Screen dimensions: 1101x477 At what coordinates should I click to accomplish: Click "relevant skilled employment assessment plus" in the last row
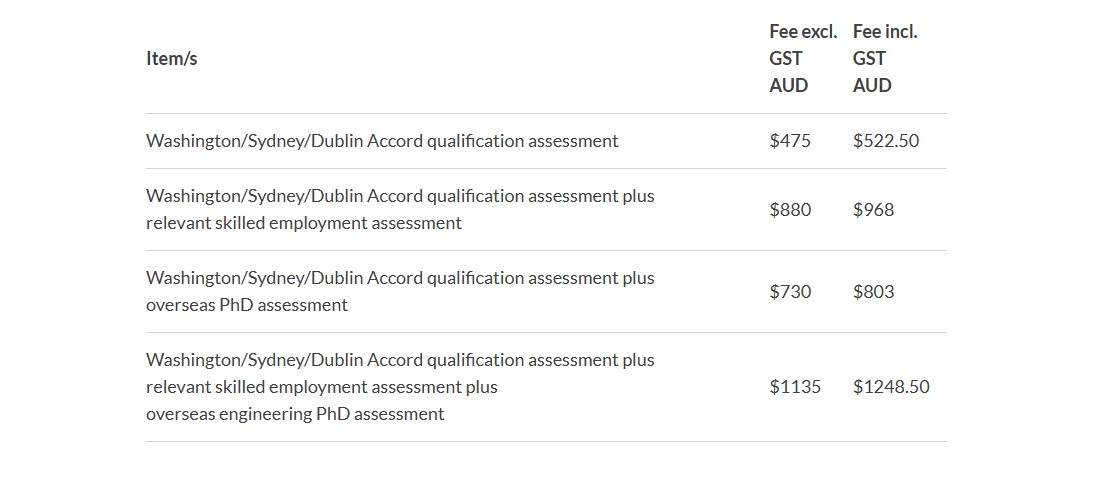[321, 387]
